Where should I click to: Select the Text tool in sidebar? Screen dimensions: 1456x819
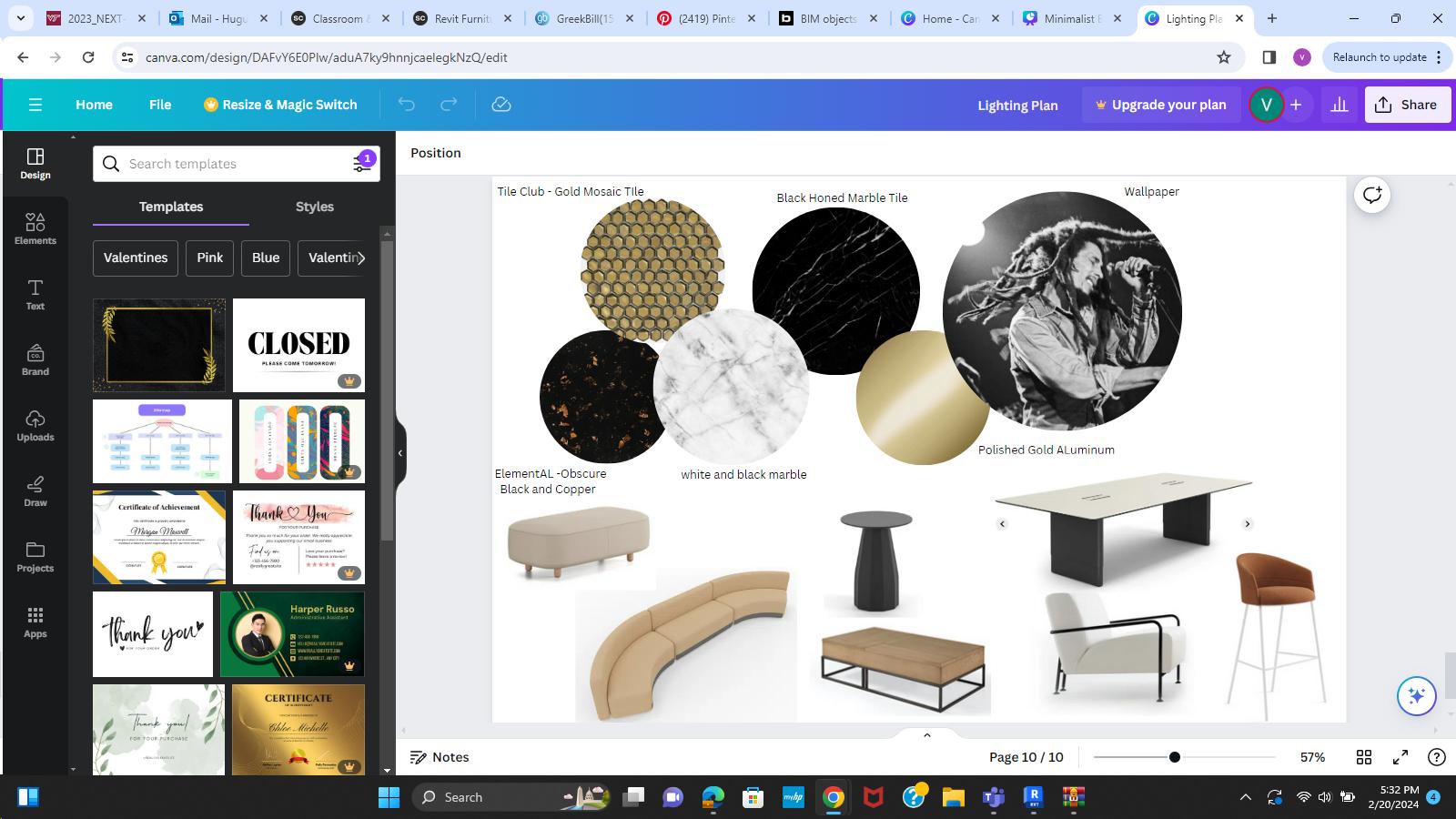click(x=35, y=295)
